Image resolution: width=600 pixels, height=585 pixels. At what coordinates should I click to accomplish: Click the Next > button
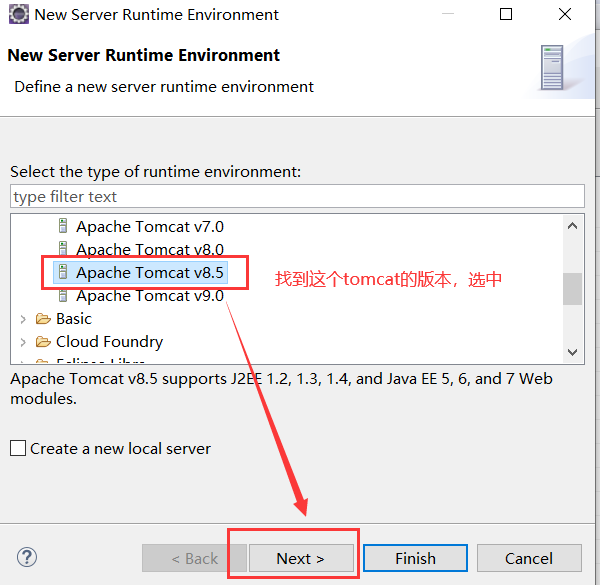tap(301, 558)
